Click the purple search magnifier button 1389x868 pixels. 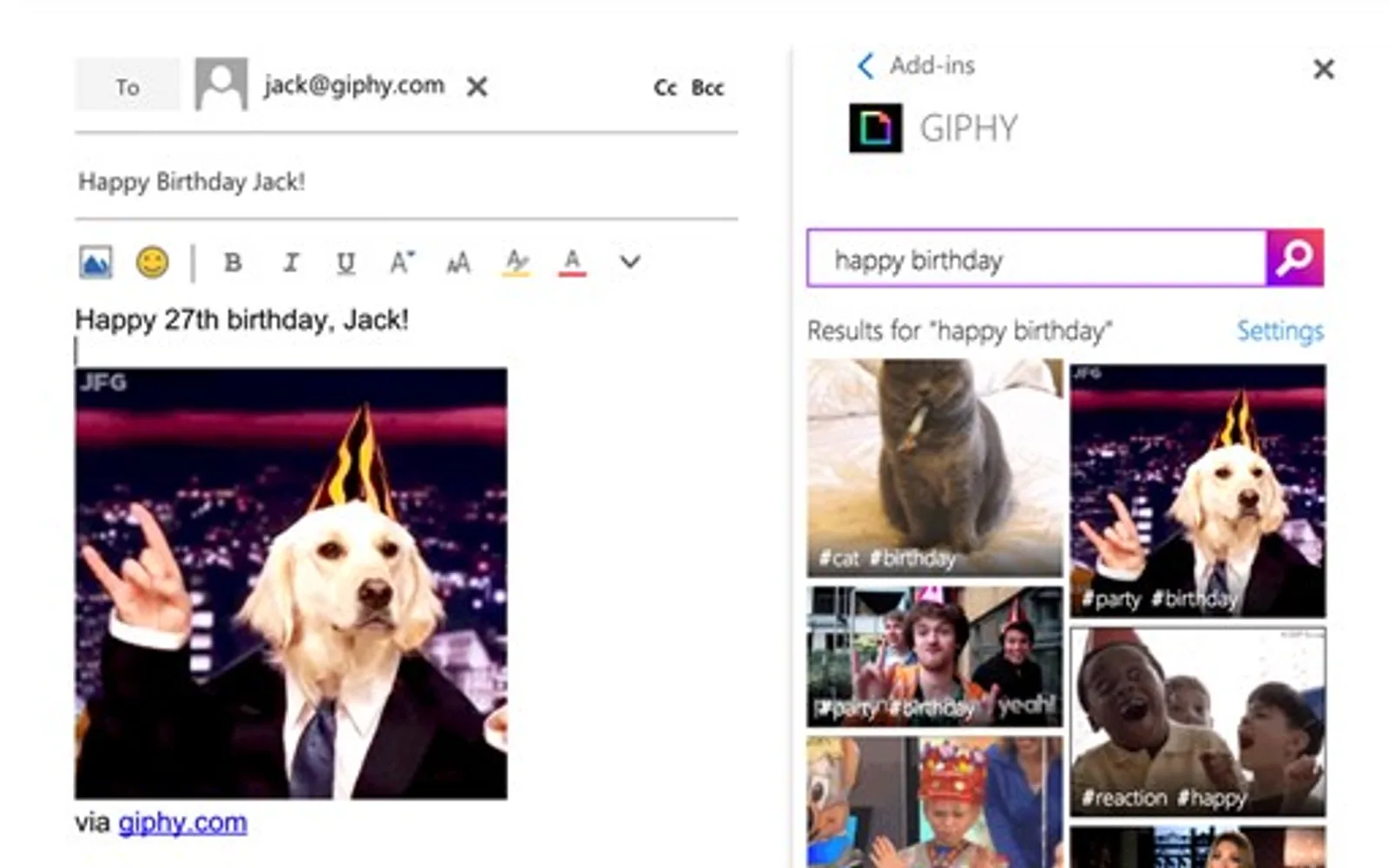(x=1295, y=258)
